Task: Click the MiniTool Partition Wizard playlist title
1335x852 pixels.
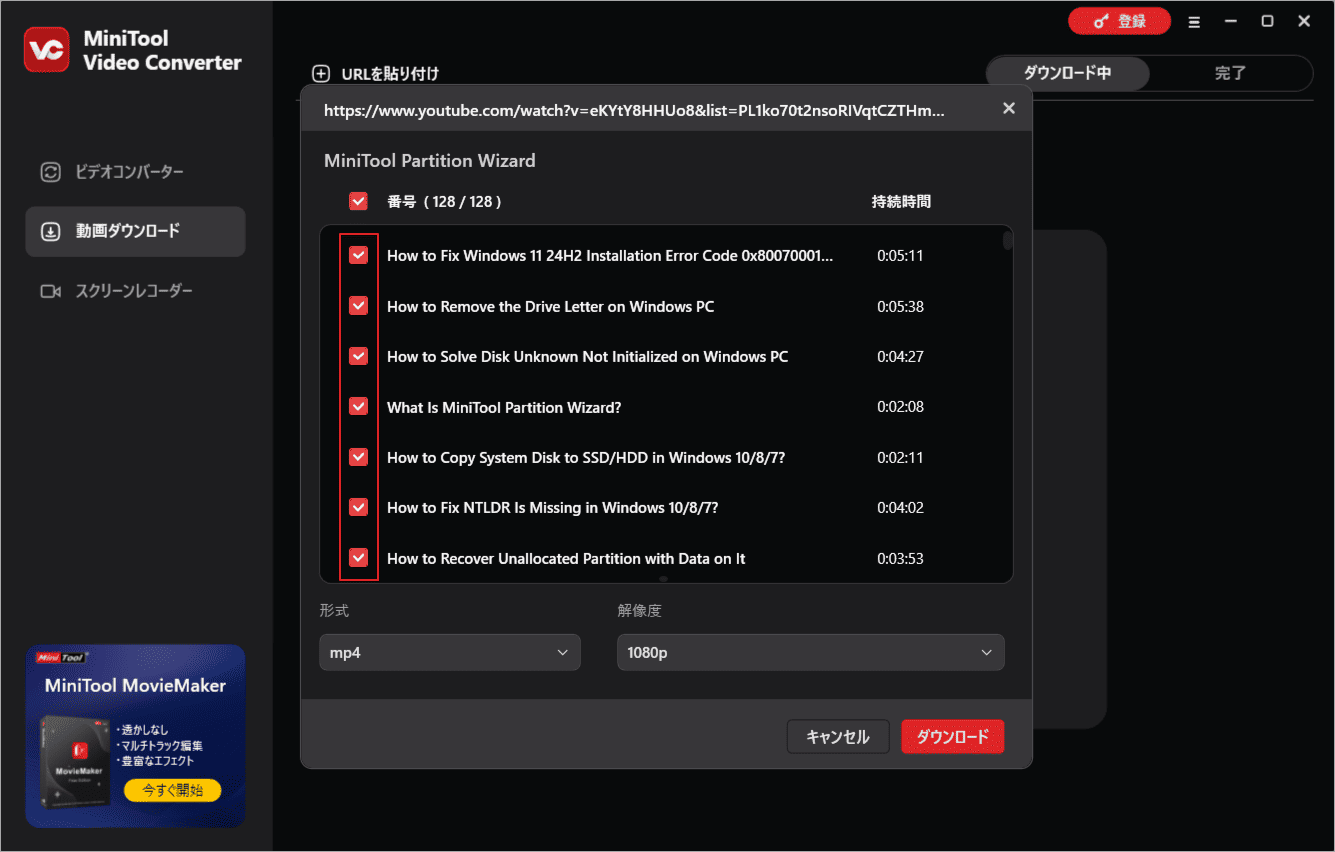Action: point(430,160)
